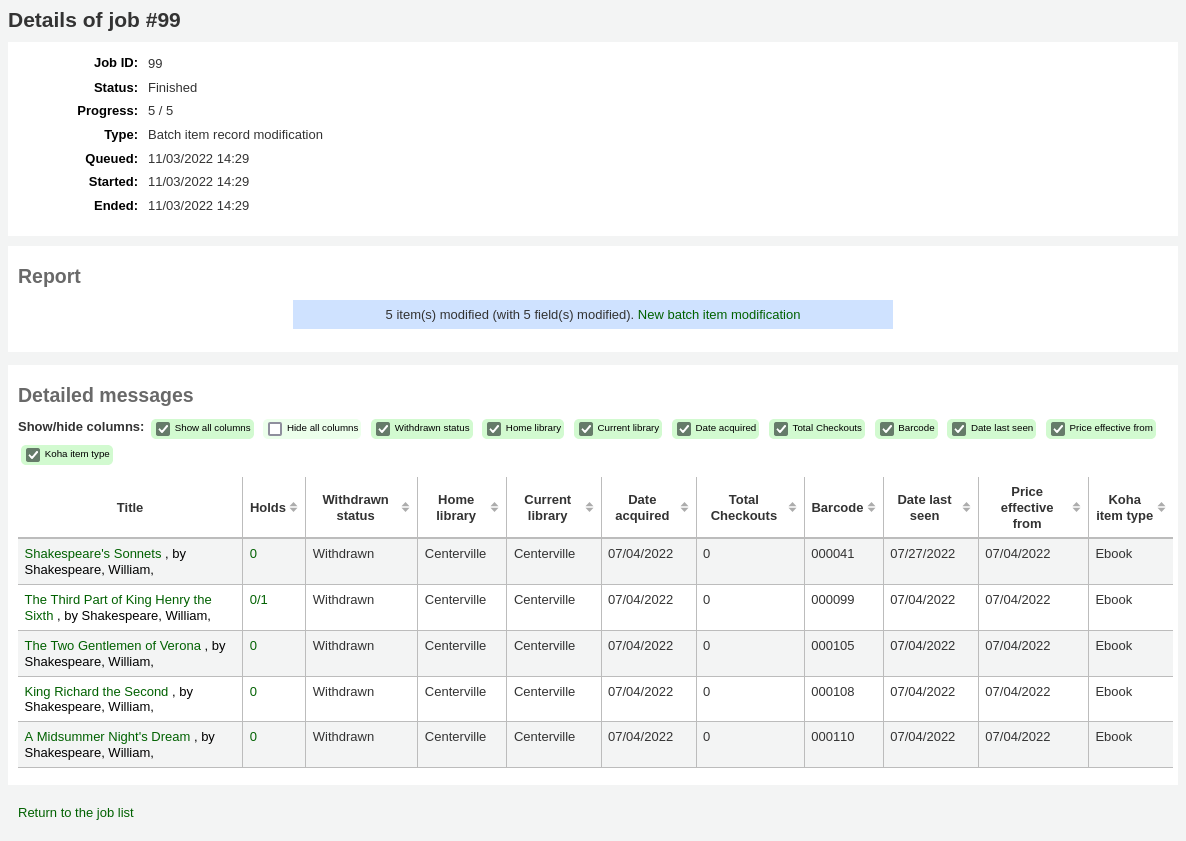Return to the job list
This screenshot has width=1186, height=841.
pyautogui.click(x=76, y=812)
